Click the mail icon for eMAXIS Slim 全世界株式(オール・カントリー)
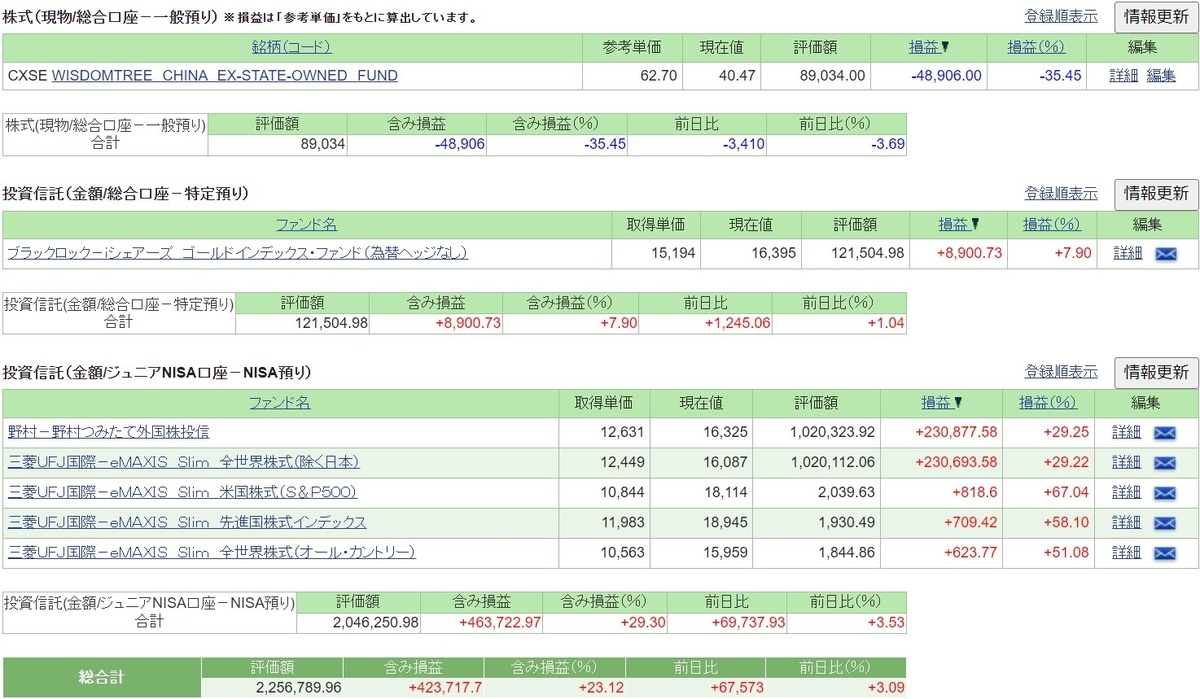1200x699 pixels. 1165,553
